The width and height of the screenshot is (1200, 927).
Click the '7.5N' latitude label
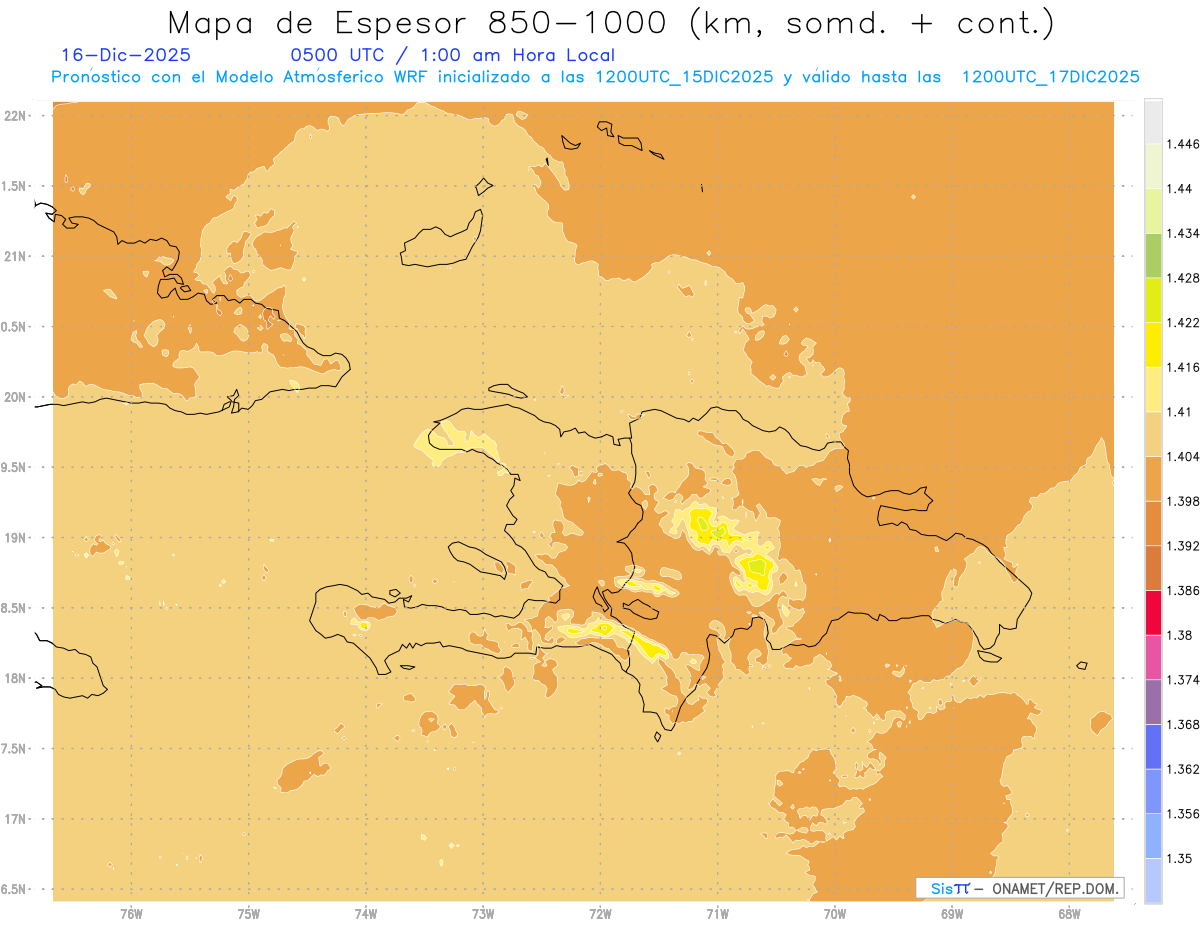[14, 748]
